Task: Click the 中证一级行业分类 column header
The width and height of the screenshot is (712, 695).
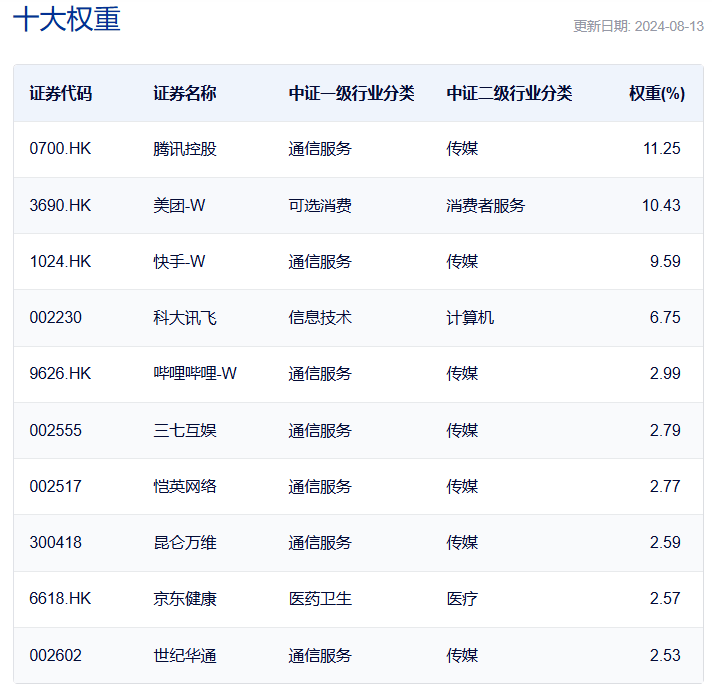Action: (351, 94)
